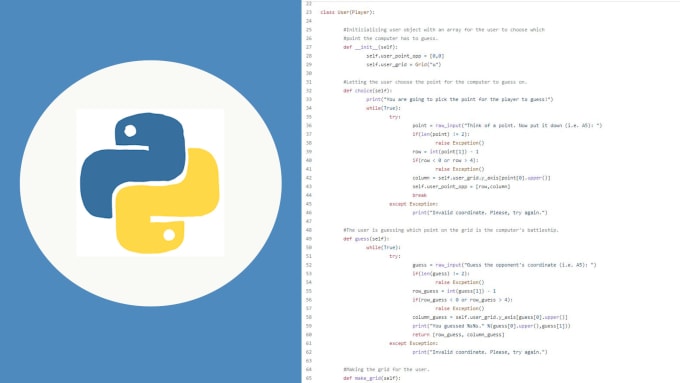
Task: Click 'try:' on line 51
Action: [x=395, y=256]
